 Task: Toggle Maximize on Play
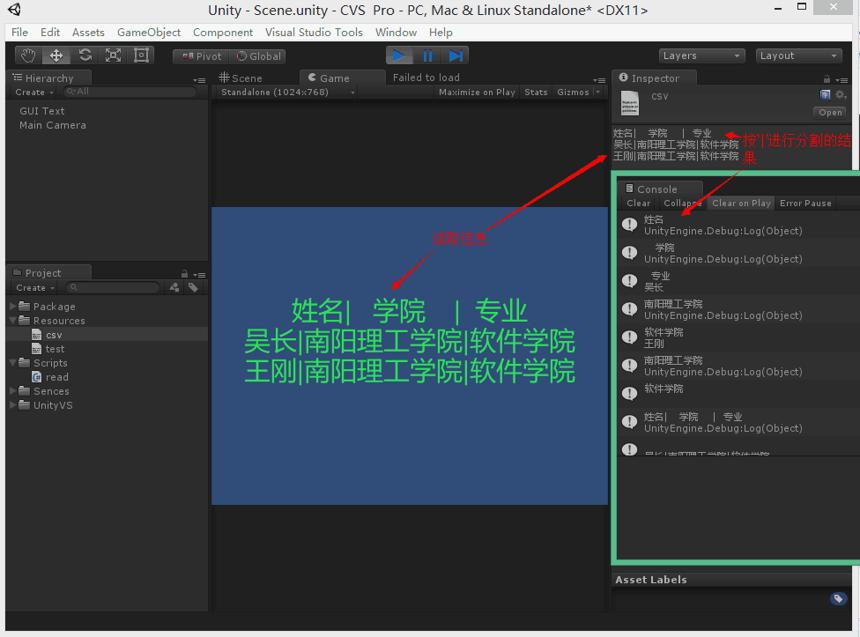[x=477, y=92]
